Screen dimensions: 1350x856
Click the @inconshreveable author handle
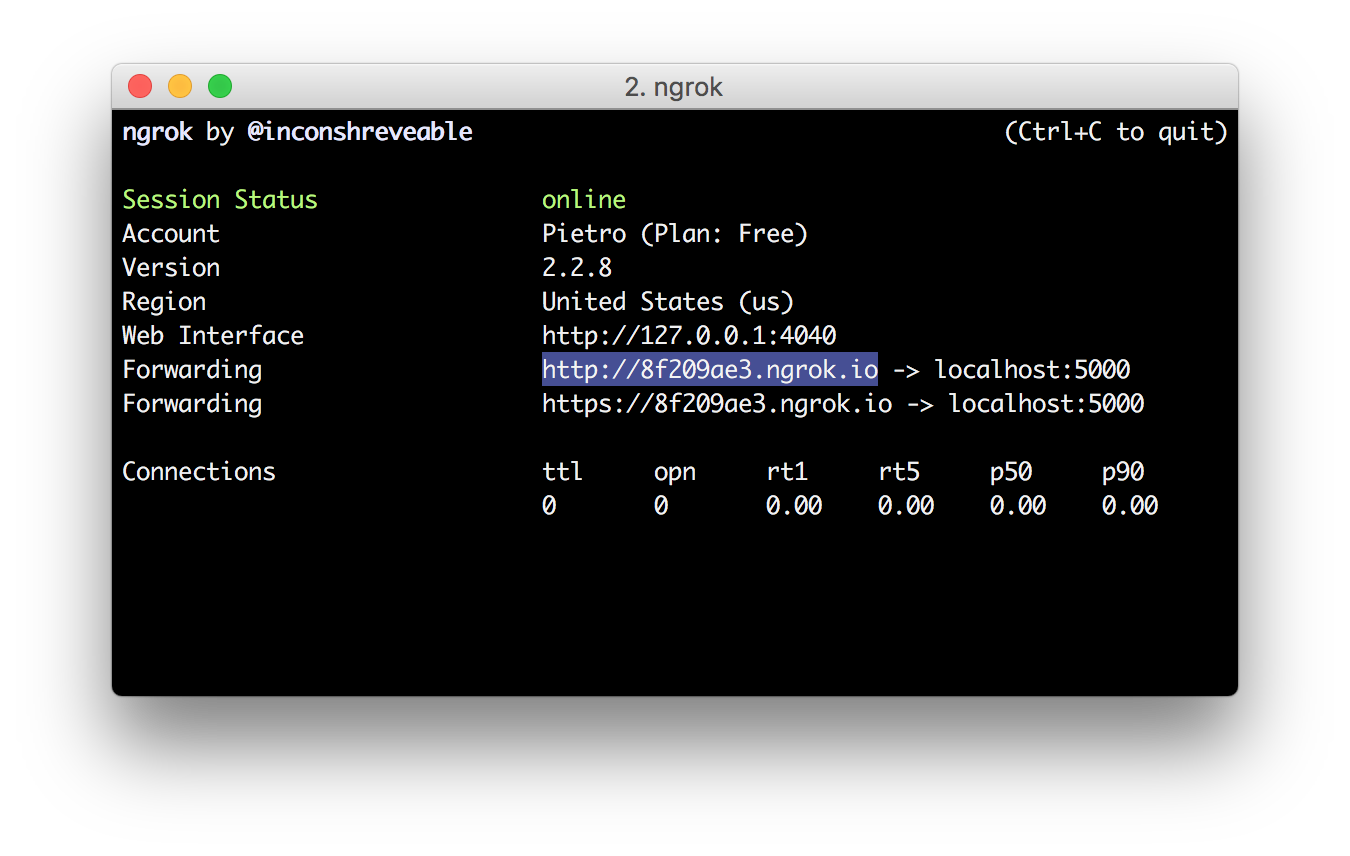[x=360, y=132]
